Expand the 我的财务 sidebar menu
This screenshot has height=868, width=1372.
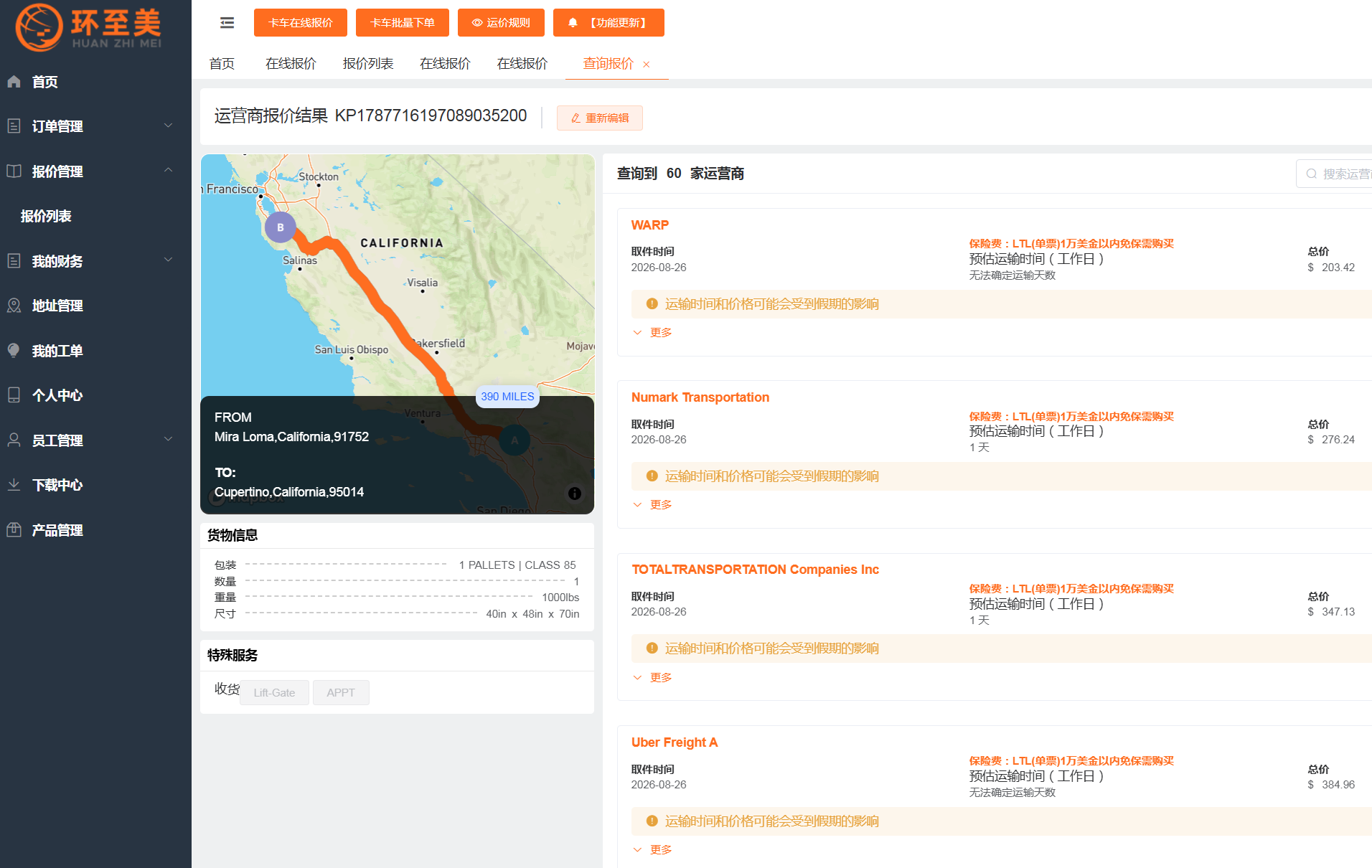(168, 260)
